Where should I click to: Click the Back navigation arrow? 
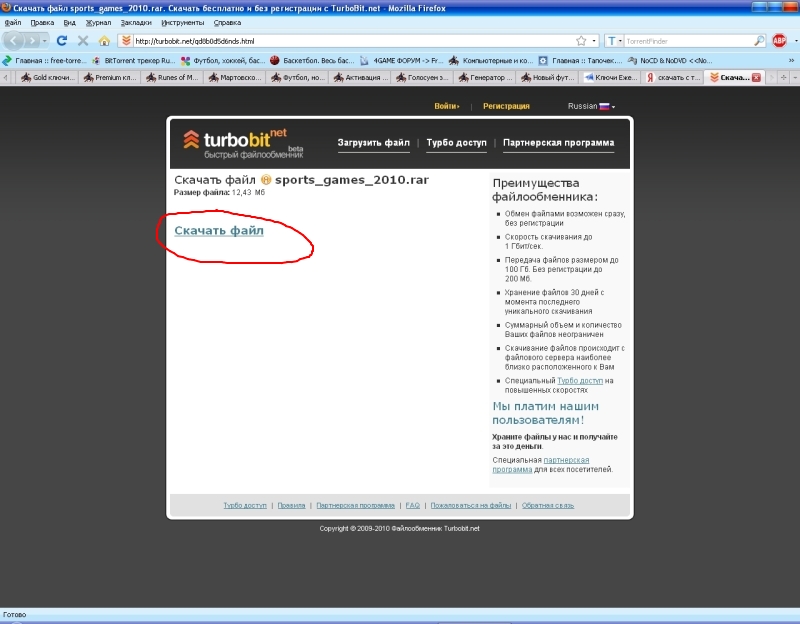(14, 41)
